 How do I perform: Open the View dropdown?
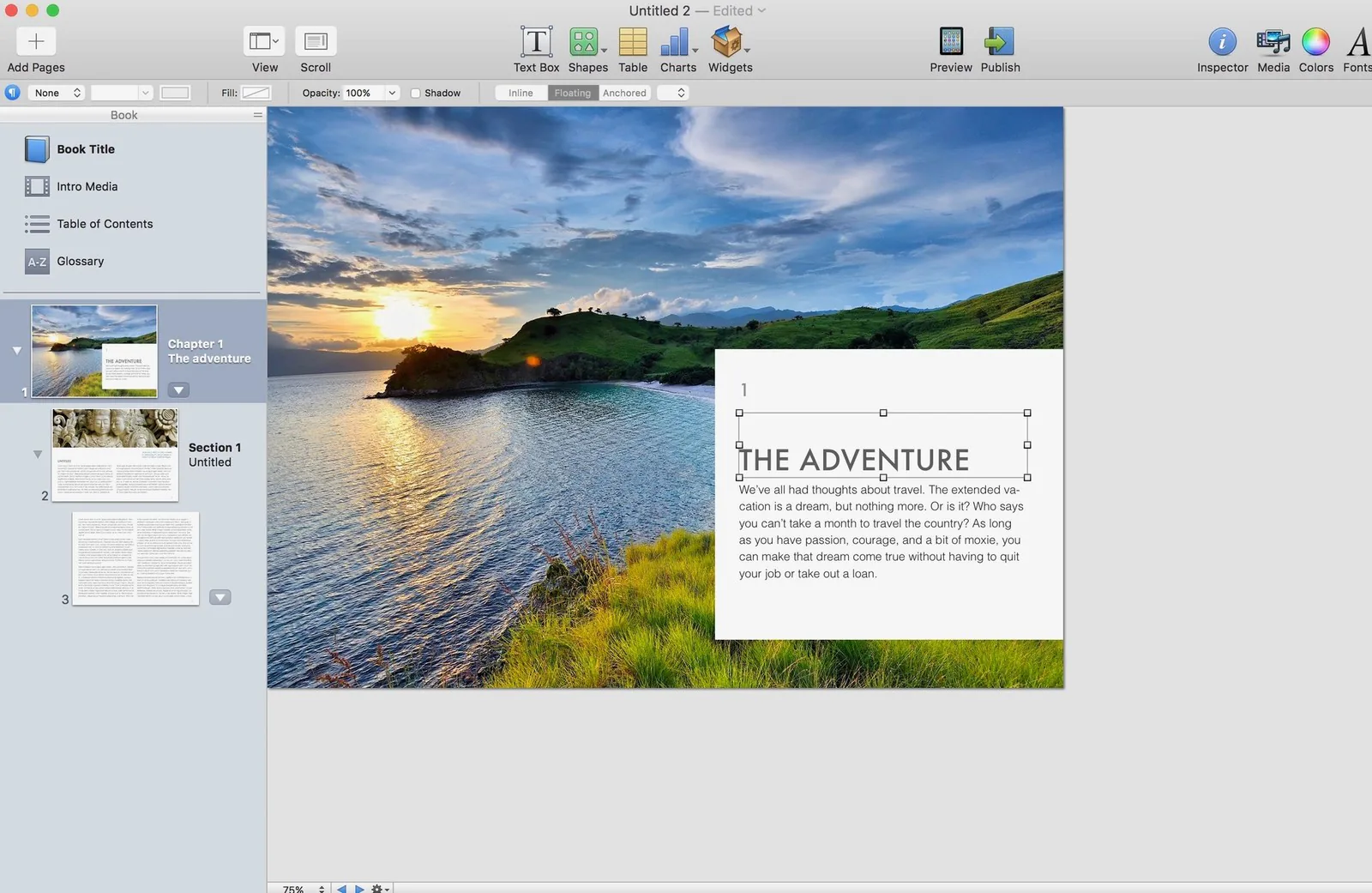point(264,41)
